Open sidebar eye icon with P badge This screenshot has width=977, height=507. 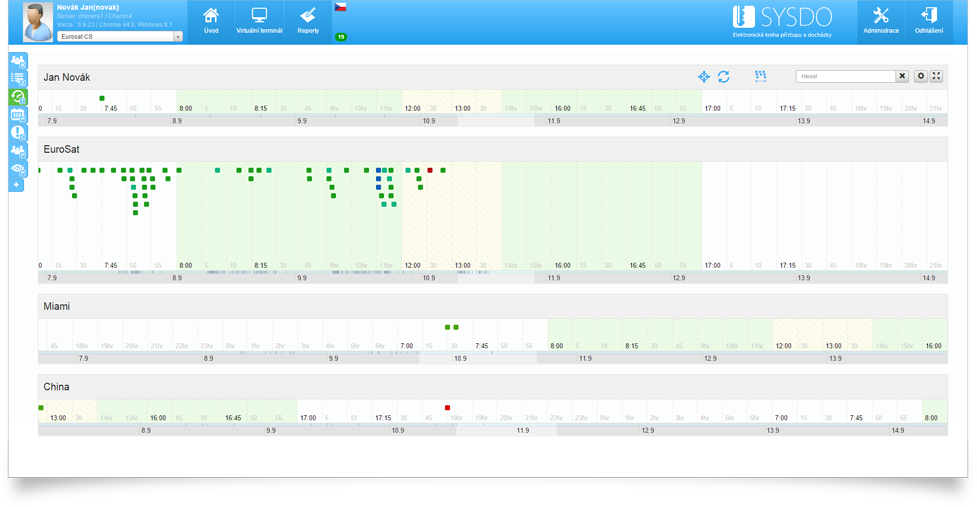[18, 169]
